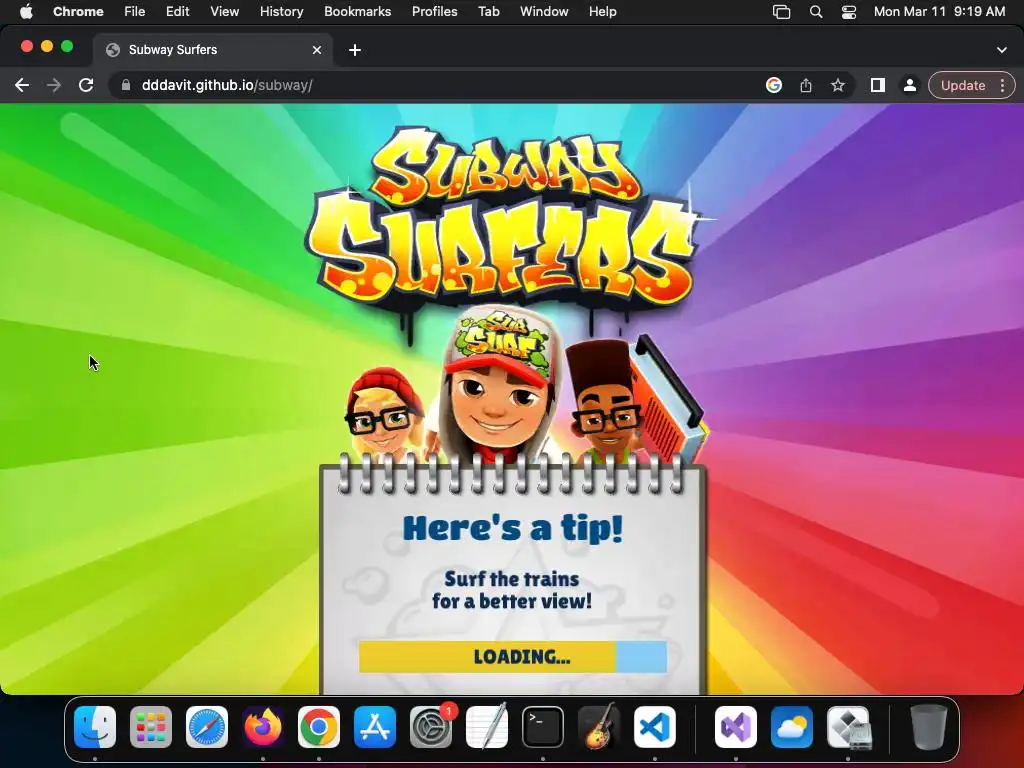The height and width of the screenshot is (768, 1024).
Task: Click the center character with cap
Action: pyautogui.click(x=498, y=385)
